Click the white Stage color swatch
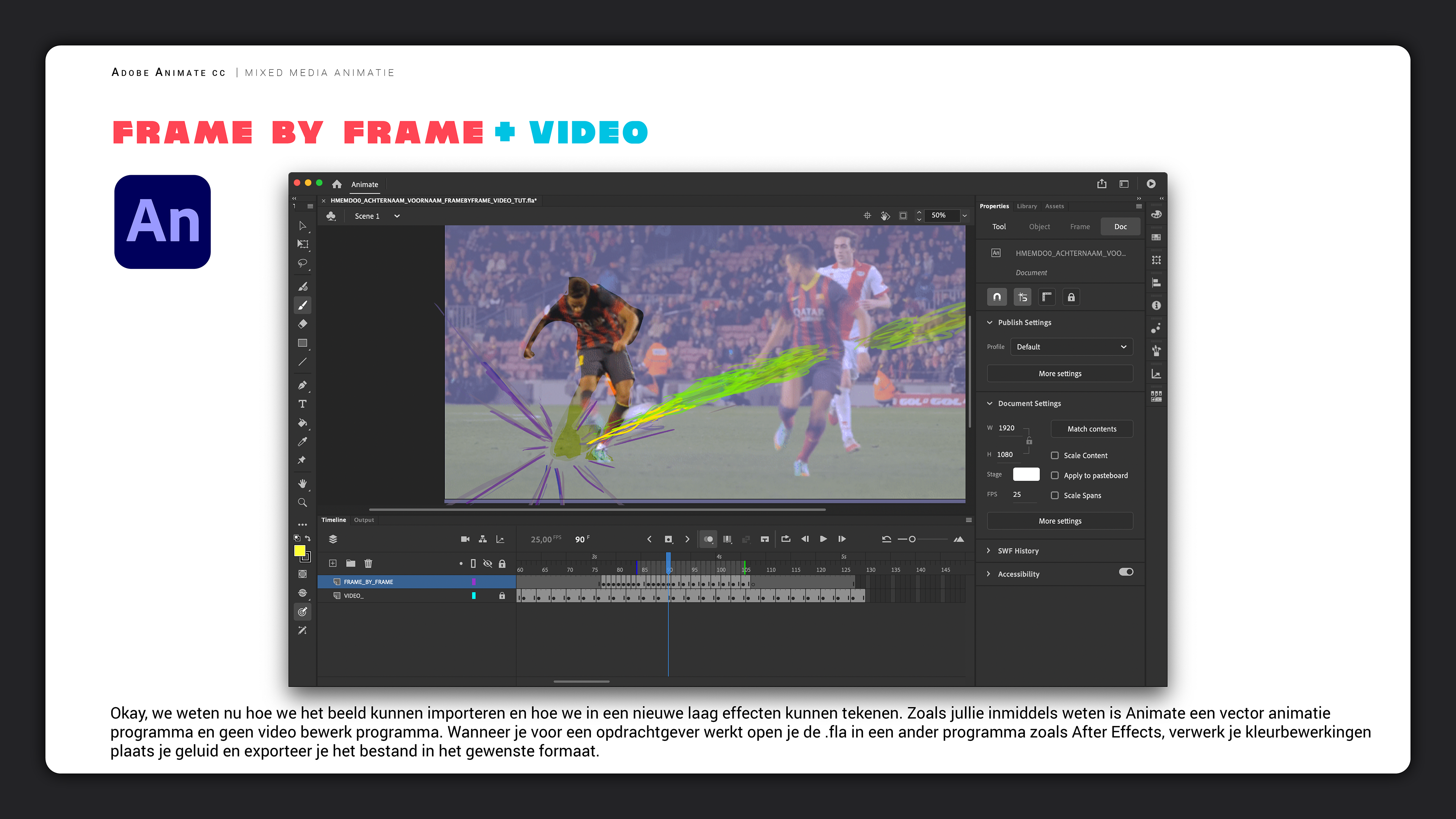The height and width of the screenshot is (819, 1456). click(1026, 474)
